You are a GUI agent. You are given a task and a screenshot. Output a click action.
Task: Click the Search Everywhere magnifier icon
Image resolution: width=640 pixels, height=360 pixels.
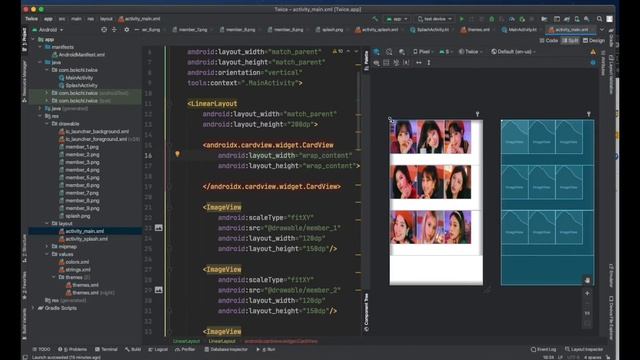click(x=599, y=19)
